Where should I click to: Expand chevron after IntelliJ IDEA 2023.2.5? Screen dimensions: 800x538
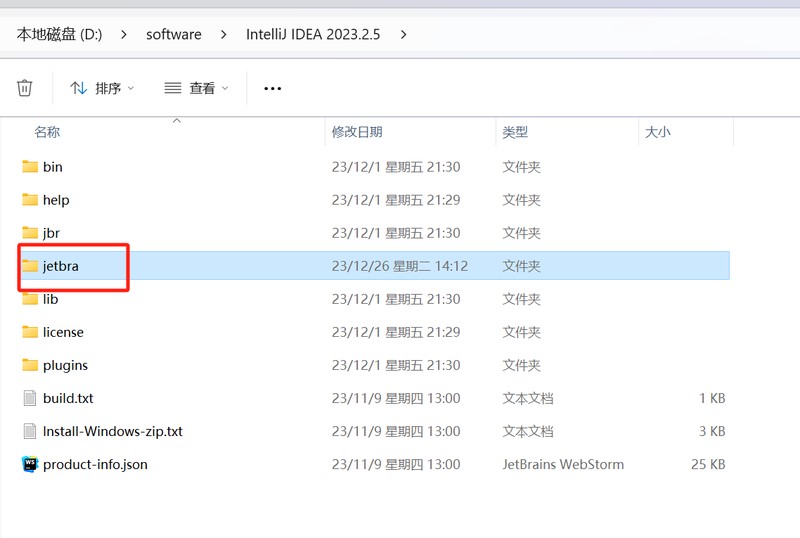pyautogui.click(x=404, y=34)
